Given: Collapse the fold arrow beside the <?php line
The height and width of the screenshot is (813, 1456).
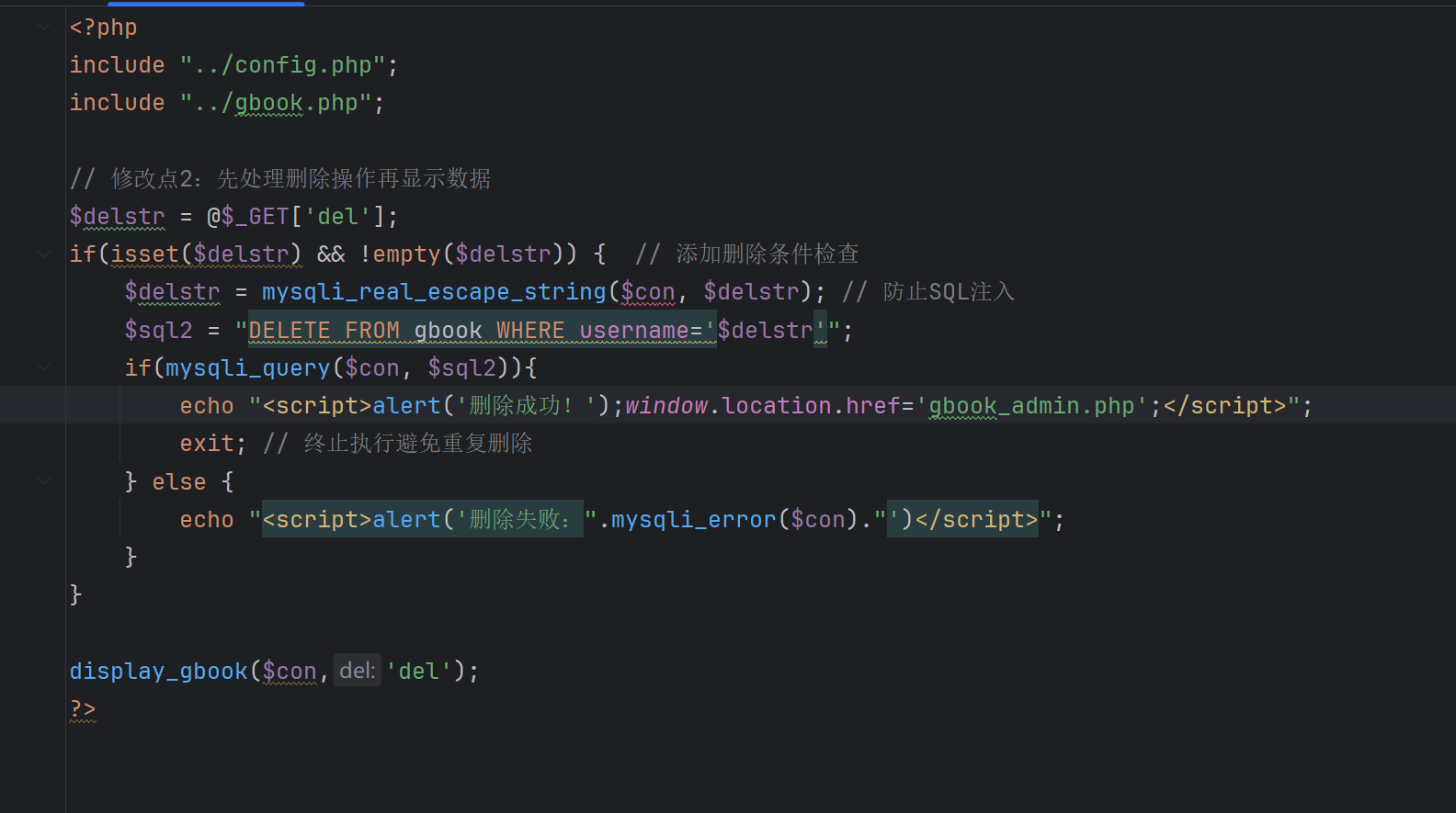Looking at the screenshot, I should click(x=44, y=27).
